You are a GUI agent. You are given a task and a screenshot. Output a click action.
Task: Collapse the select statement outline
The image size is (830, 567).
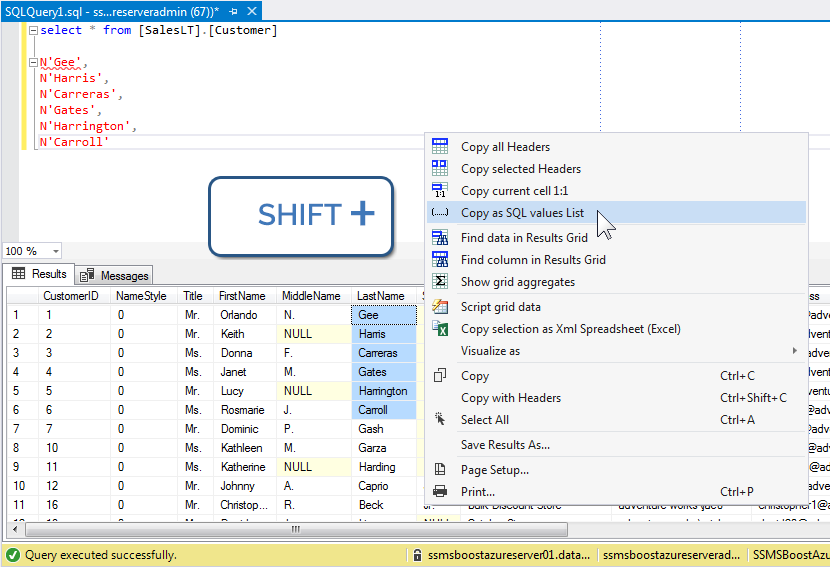click(x=33, y=30)
